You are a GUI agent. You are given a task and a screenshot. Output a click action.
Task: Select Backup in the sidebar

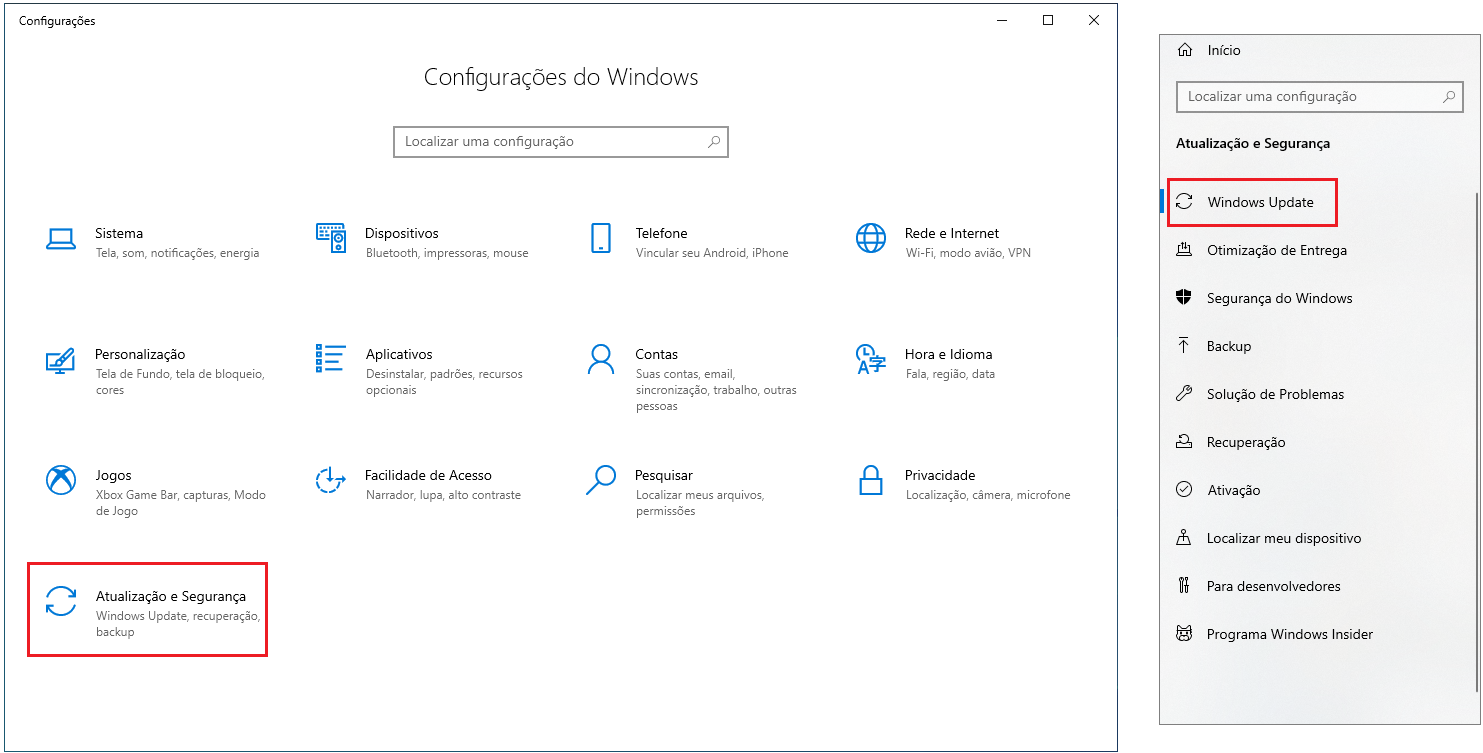tap(1229, 346)
